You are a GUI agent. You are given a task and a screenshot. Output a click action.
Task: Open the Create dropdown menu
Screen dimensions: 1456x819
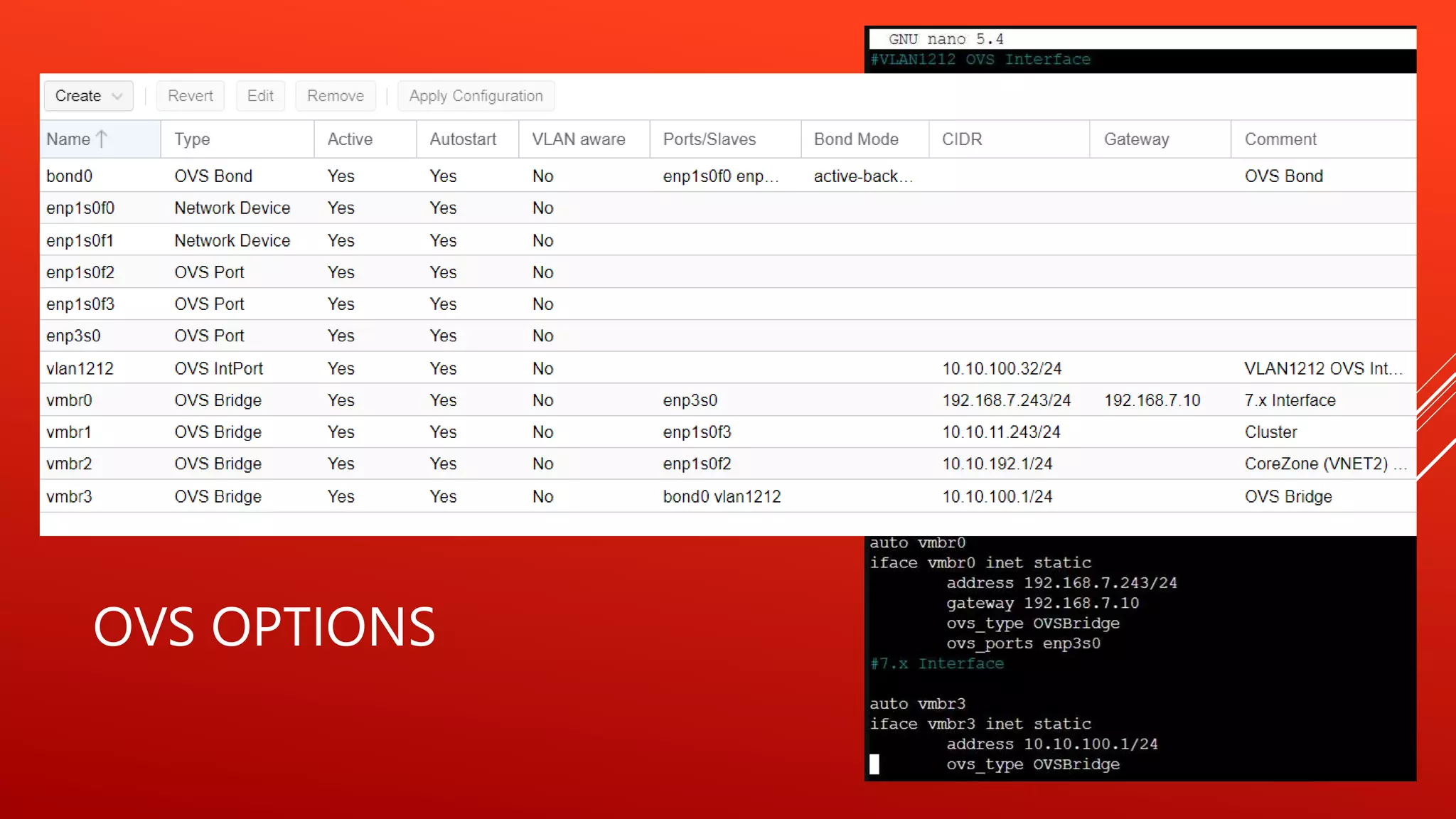point(88,96)
